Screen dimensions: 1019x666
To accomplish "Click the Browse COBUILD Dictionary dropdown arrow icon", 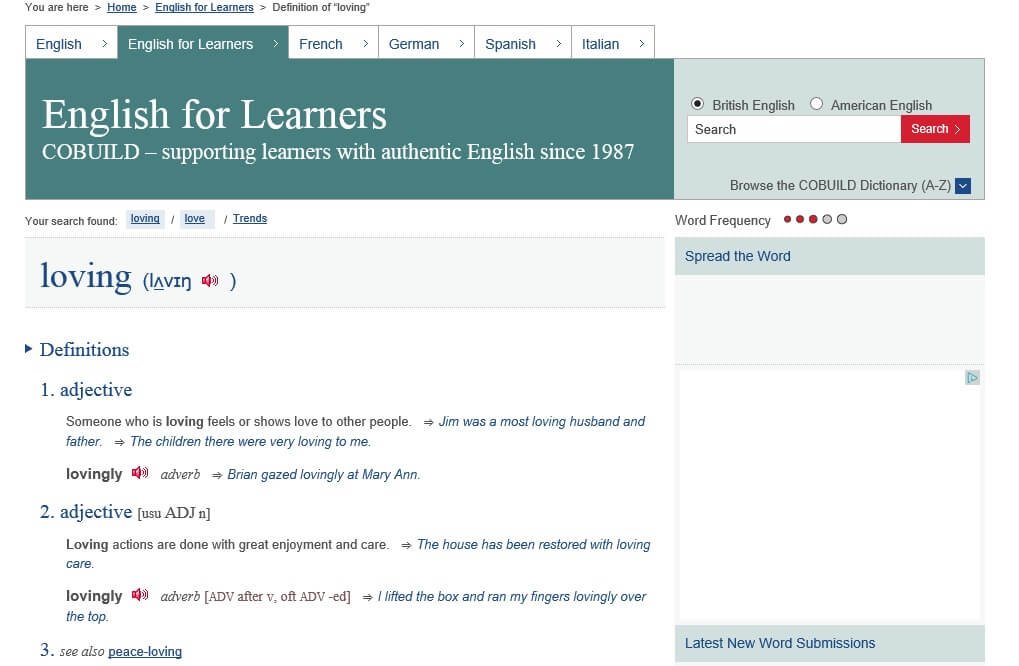I will click(962, 185).
